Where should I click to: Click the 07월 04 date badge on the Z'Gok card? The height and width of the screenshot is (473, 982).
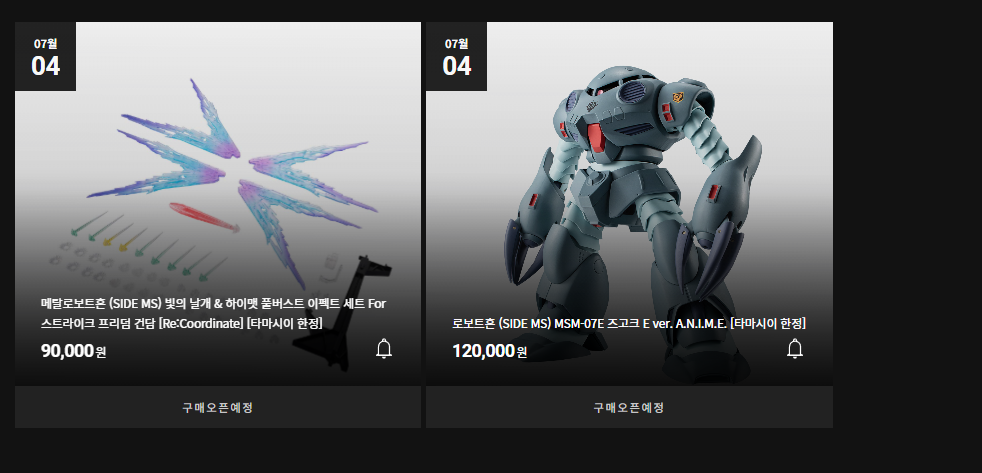pos(457,56)
